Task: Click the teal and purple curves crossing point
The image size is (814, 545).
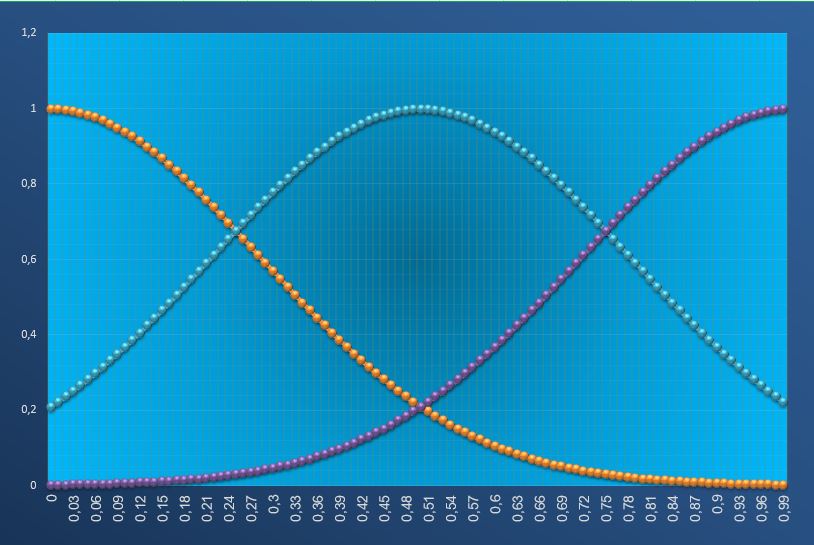Action: point(606,231)
